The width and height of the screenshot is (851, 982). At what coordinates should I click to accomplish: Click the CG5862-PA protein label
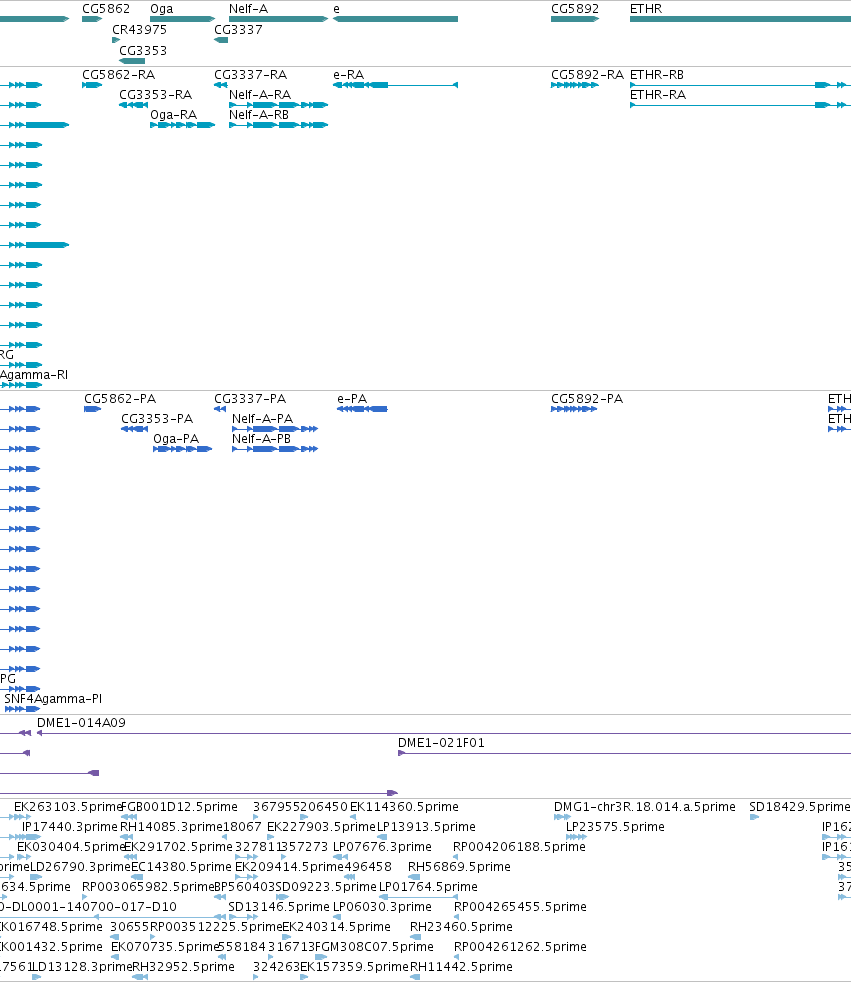(x=120, y=399)
